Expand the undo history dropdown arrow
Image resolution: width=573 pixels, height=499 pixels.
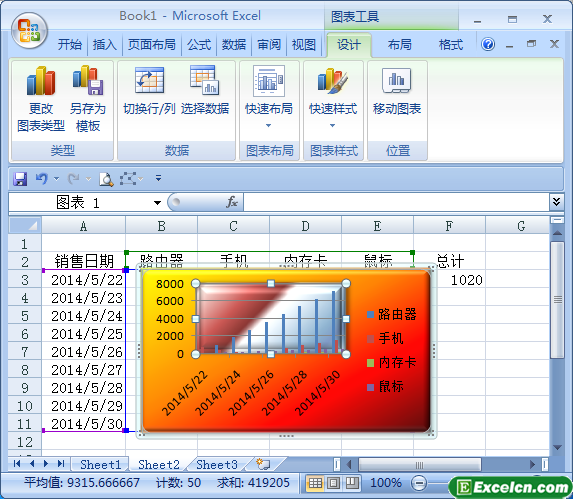point(56,179)
